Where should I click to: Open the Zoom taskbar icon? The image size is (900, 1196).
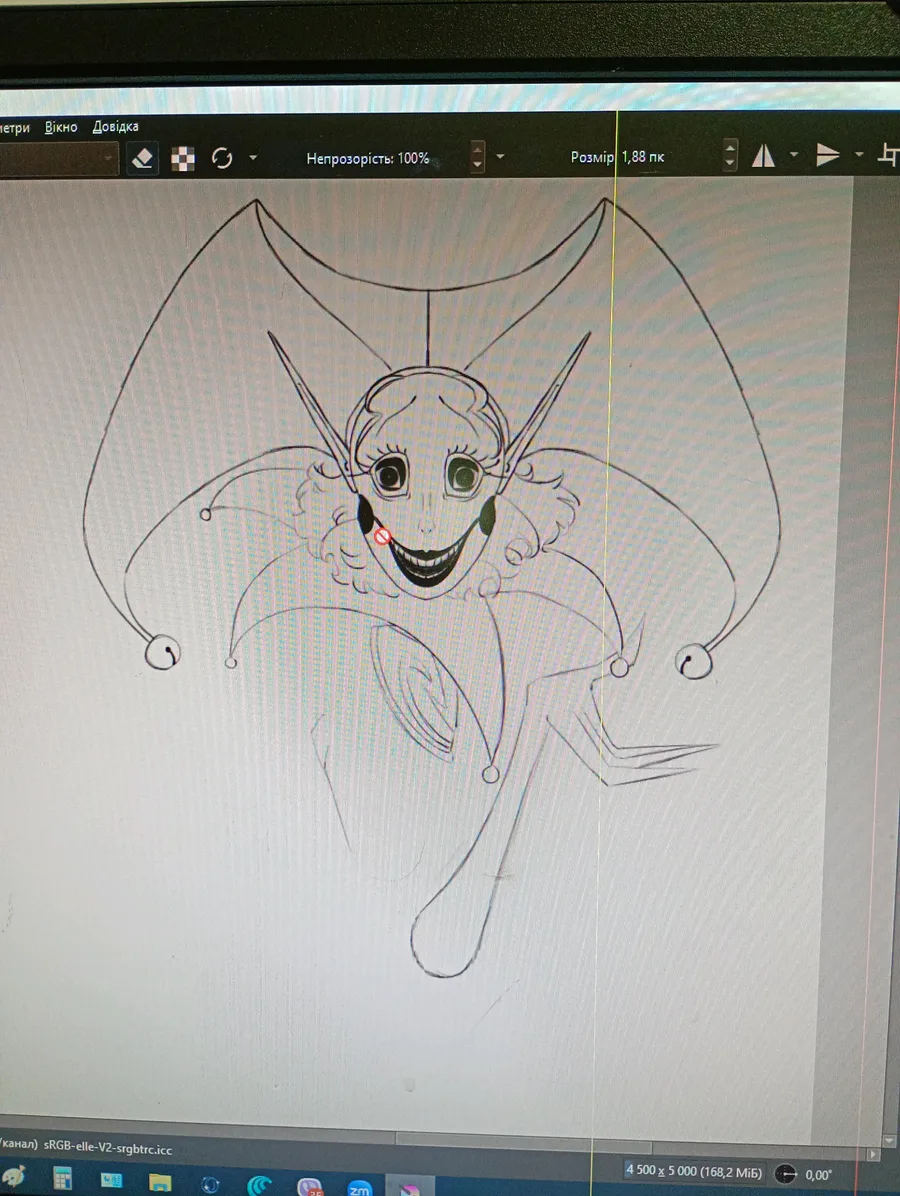359,1187
